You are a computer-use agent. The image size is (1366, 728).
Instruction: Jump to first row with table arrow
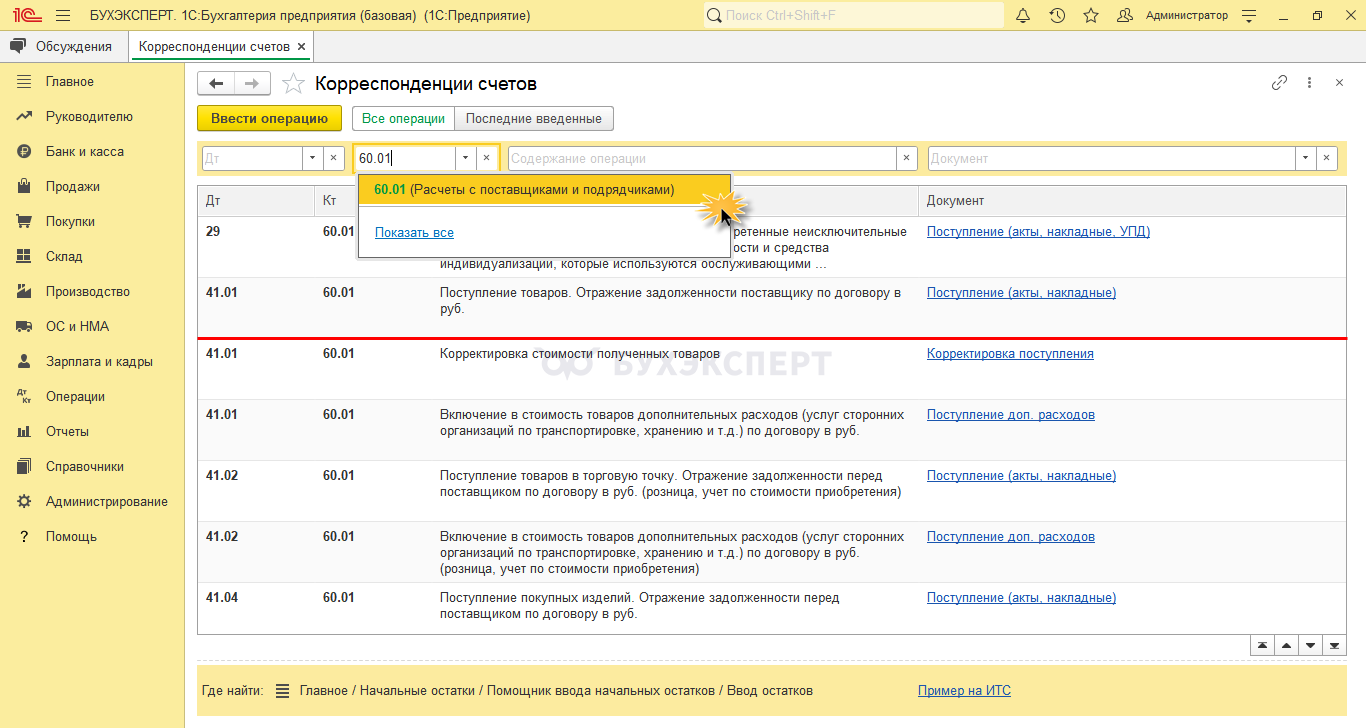point(1263,645)
